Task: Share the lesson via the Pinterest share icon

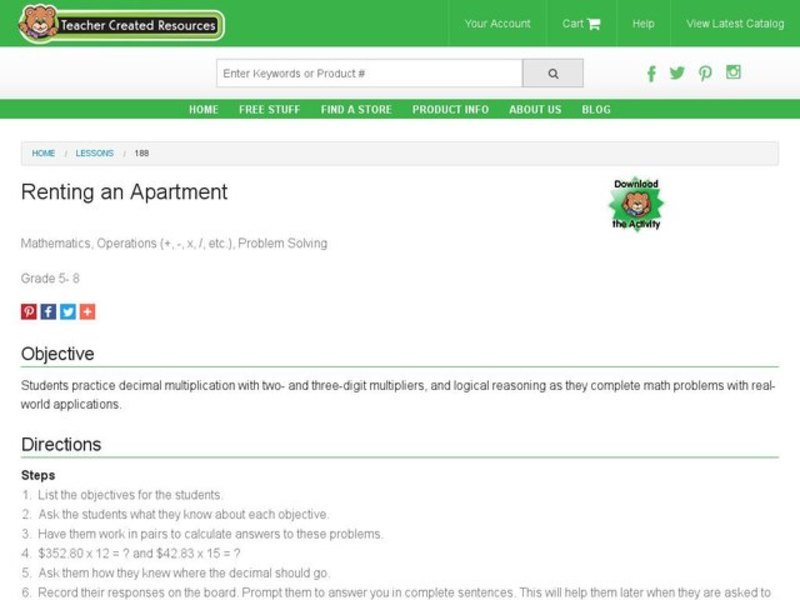Action: (x=27, y=311)
